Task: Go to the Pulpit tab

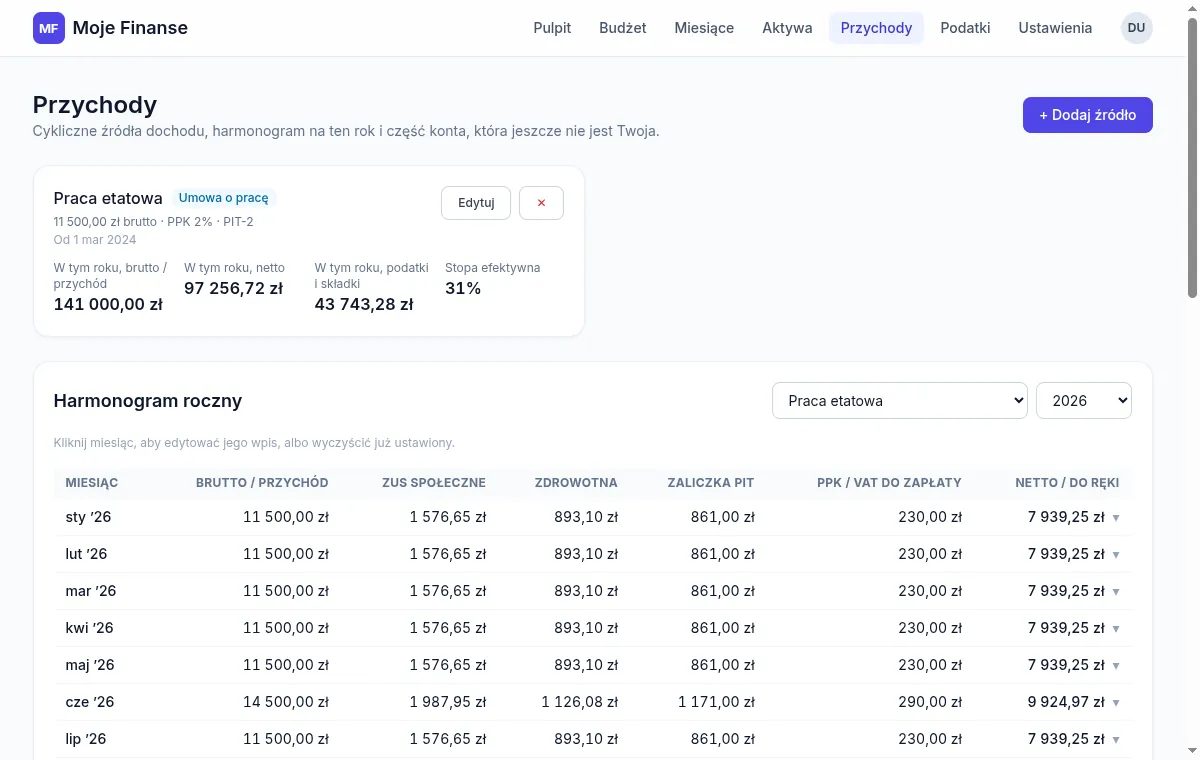Action: 552,28
